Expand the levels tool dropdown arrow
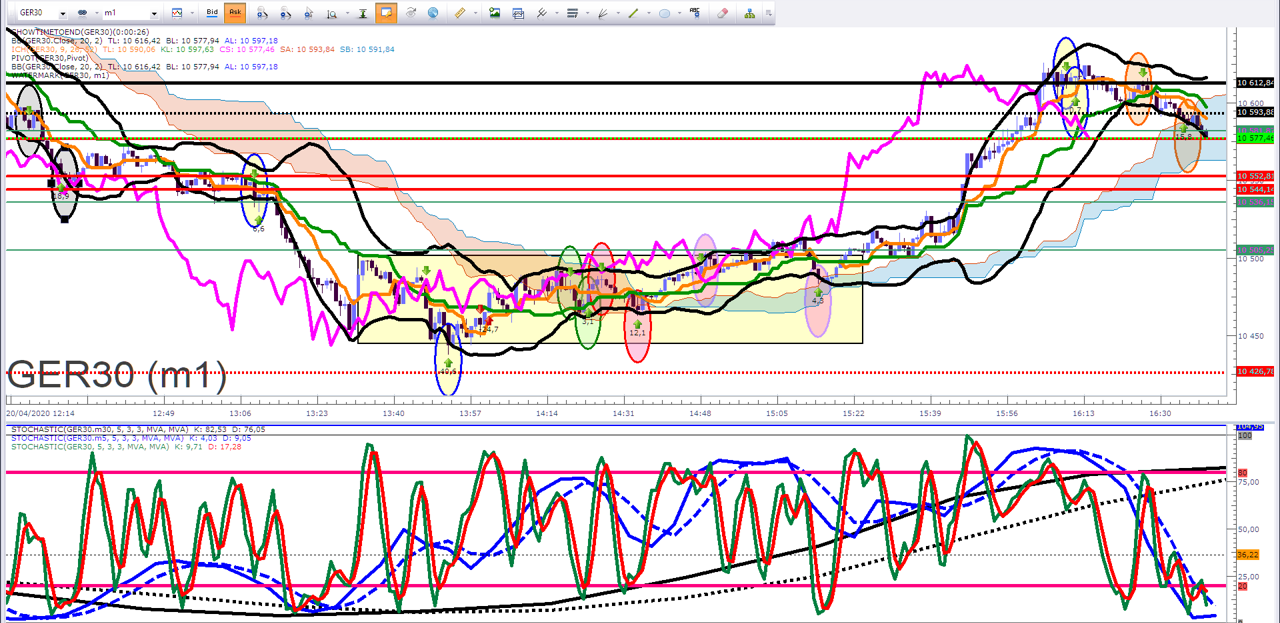The height and width of the screenshot is (623, 1280). [x=587, y=13]
